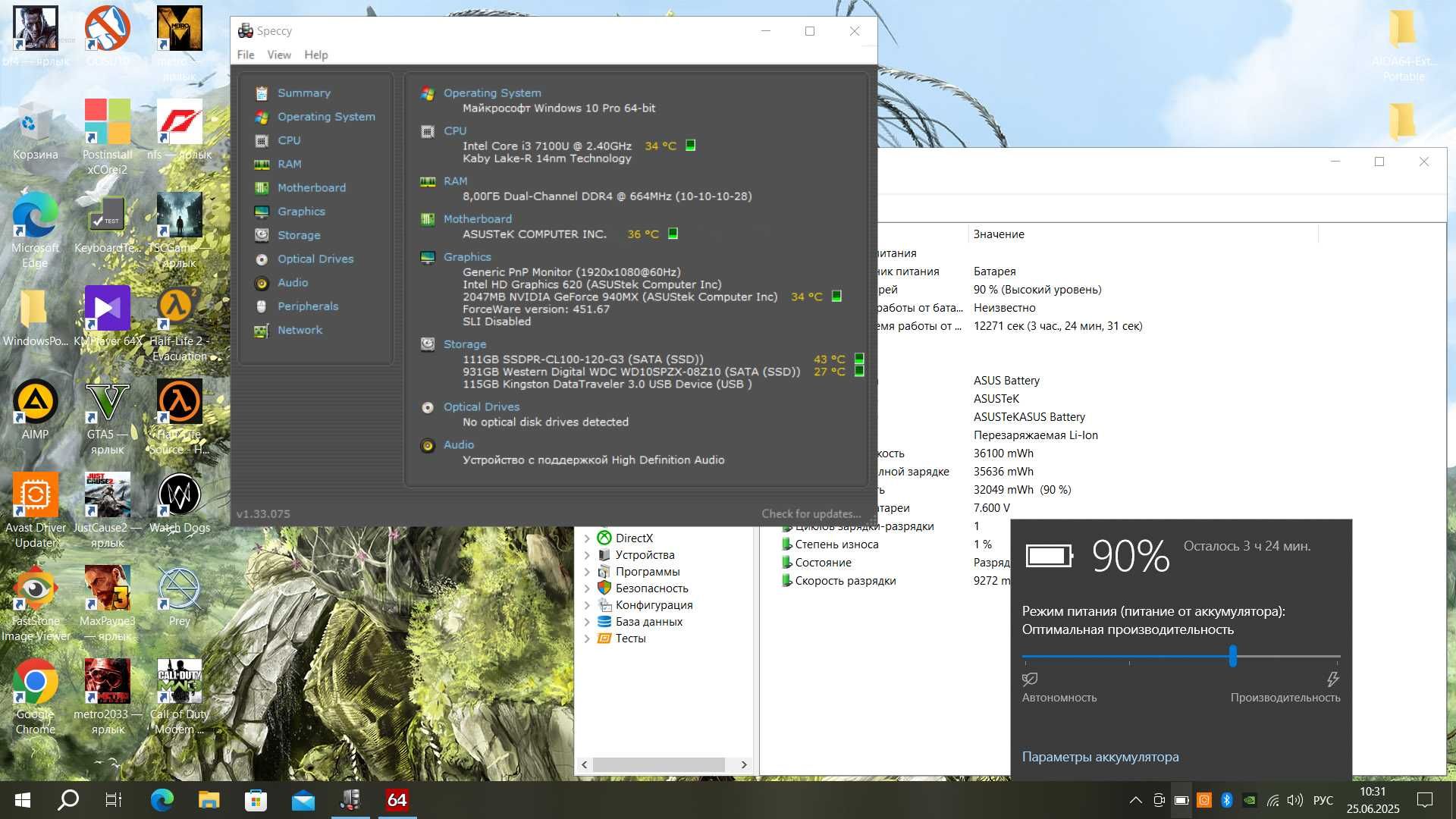Open the Mail app from taskbar
Viewport: 1456px width, 819px height.
[303, 800]
